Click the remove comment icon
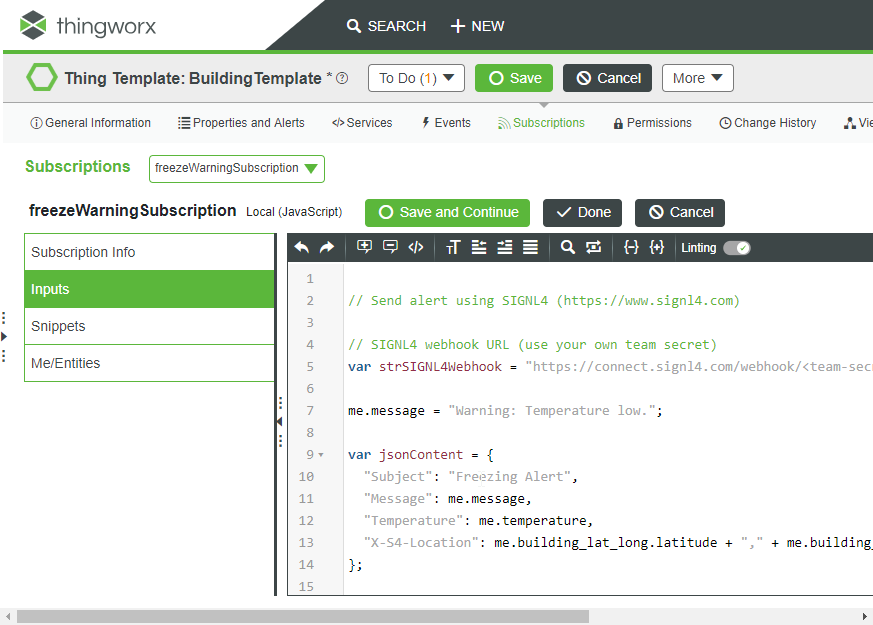This screenshot has width=873, height=625. 390,247
